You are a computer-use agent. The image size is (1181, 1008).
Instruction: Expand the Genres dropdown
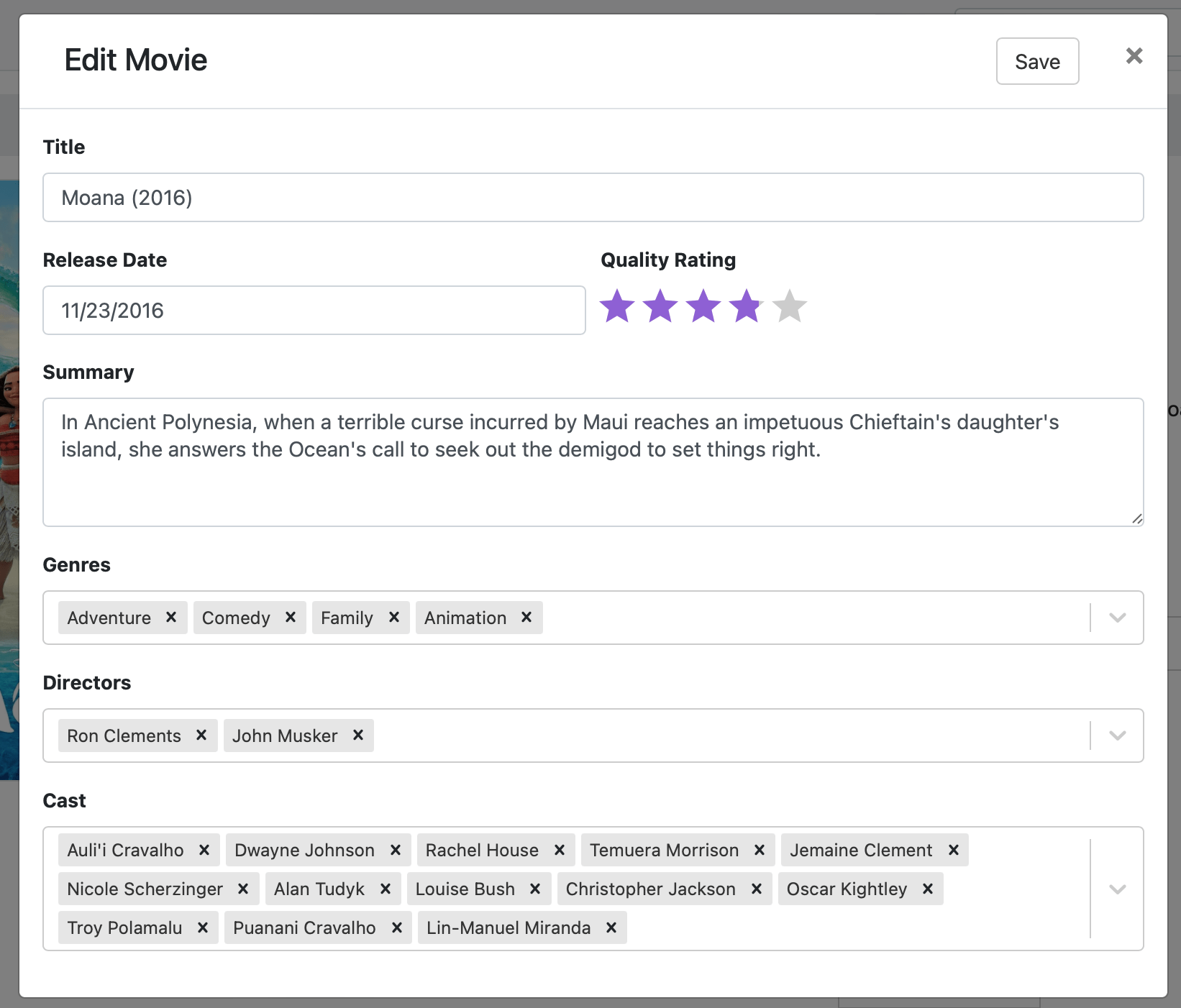[x=1117, y=618]
